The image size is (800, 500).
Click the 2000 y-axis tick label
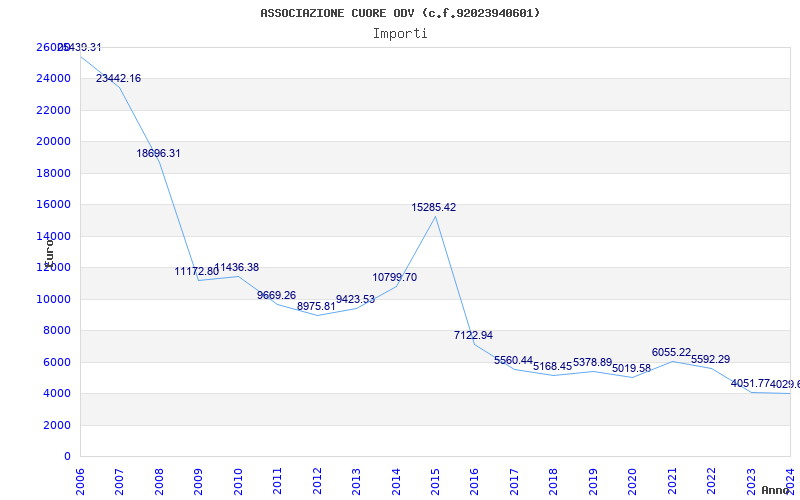[57, 425]
